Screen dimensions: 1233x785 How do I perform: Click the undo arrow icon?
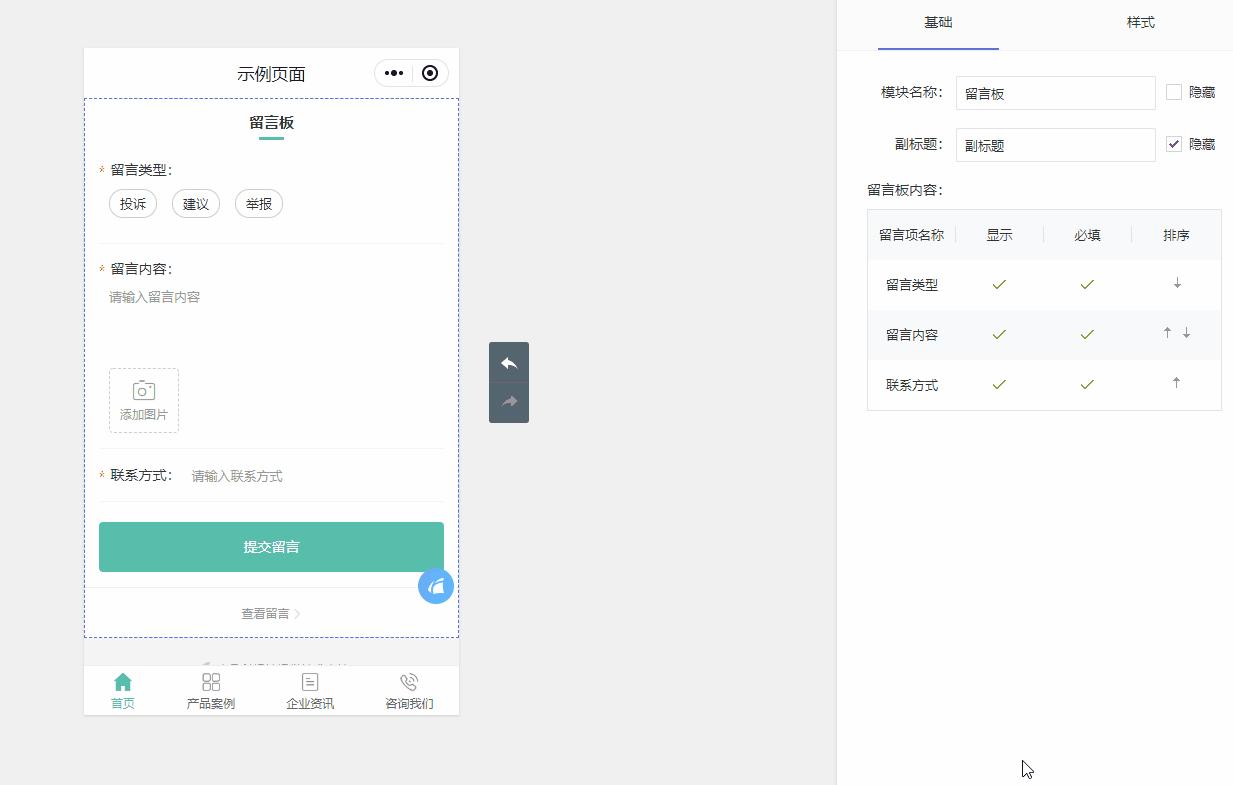coord(509,362)
